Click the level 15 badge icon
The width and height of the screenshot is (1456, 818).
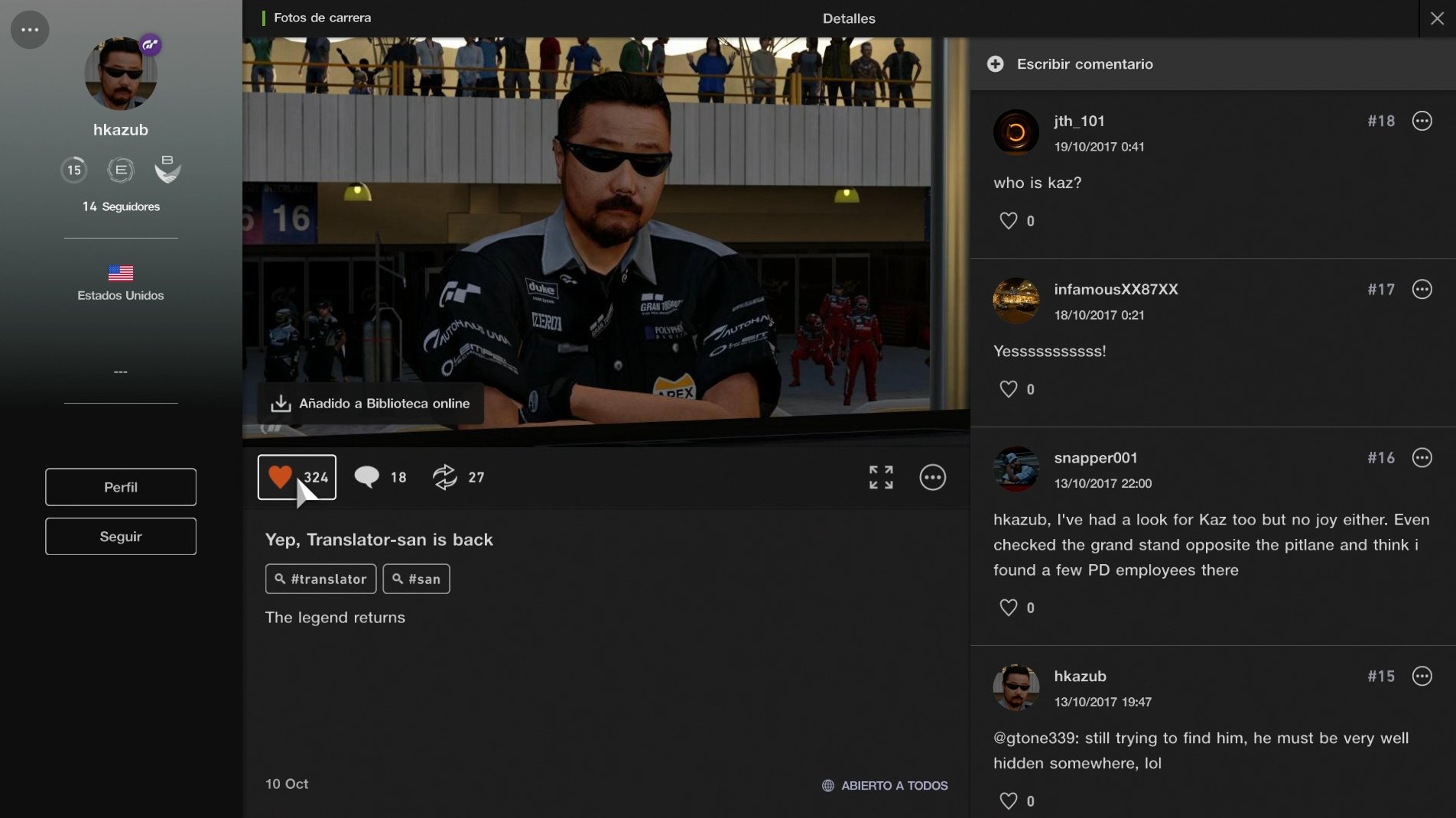[x=74, y=170]
